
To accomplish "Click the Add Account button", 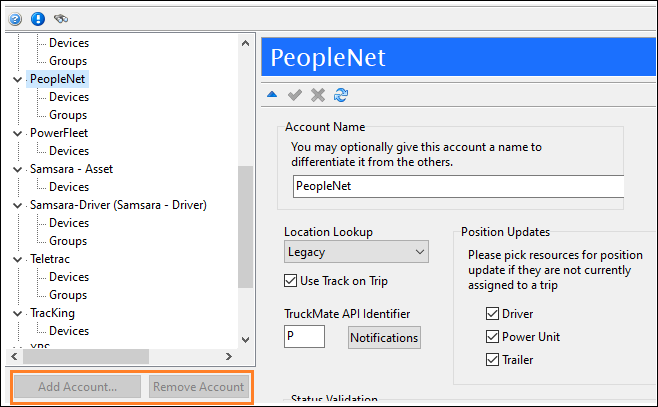I will (x=77, y=387).
